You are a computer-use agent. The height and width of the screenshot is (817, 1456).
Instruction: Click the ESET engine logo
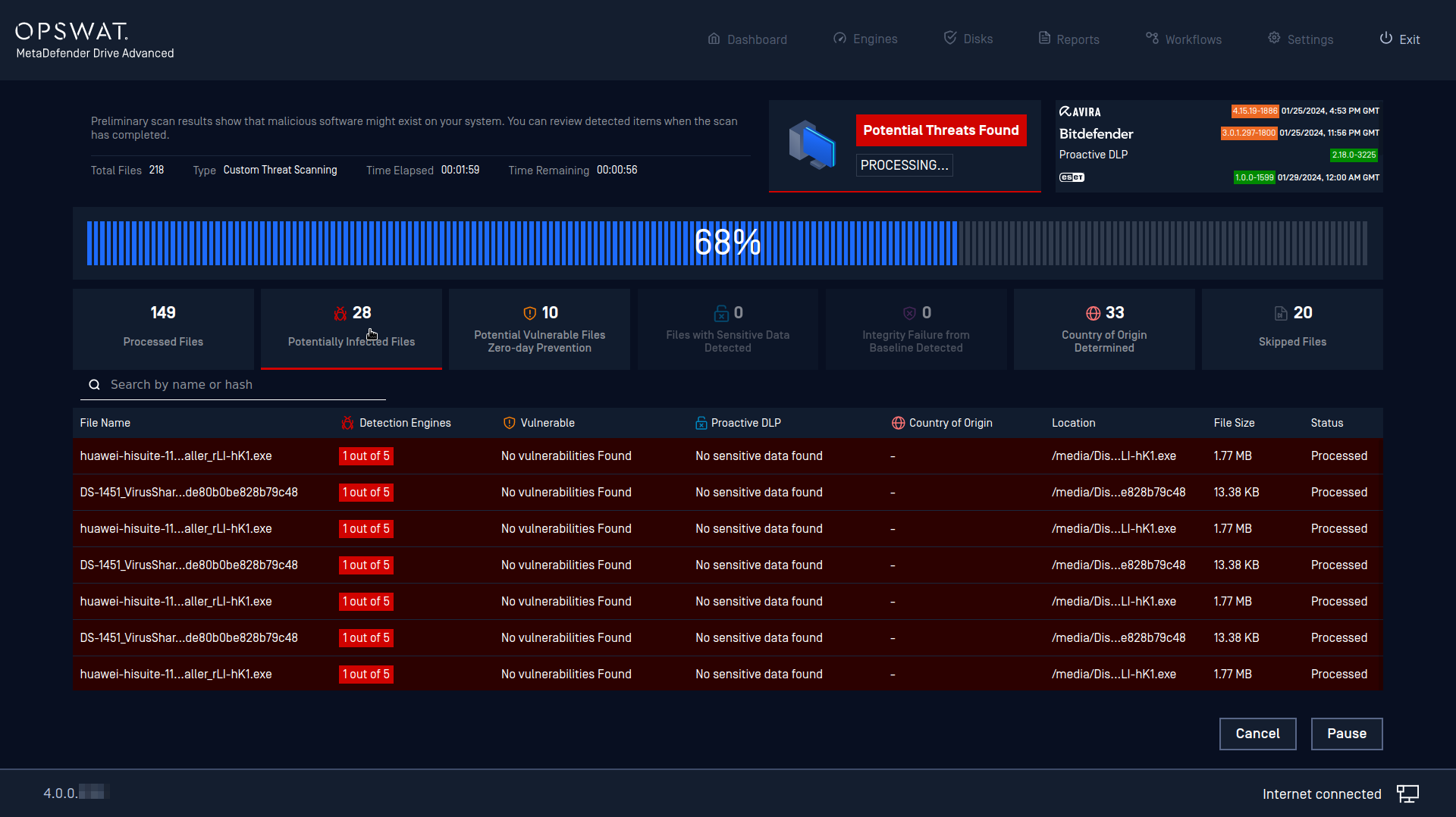point(1072,177)
